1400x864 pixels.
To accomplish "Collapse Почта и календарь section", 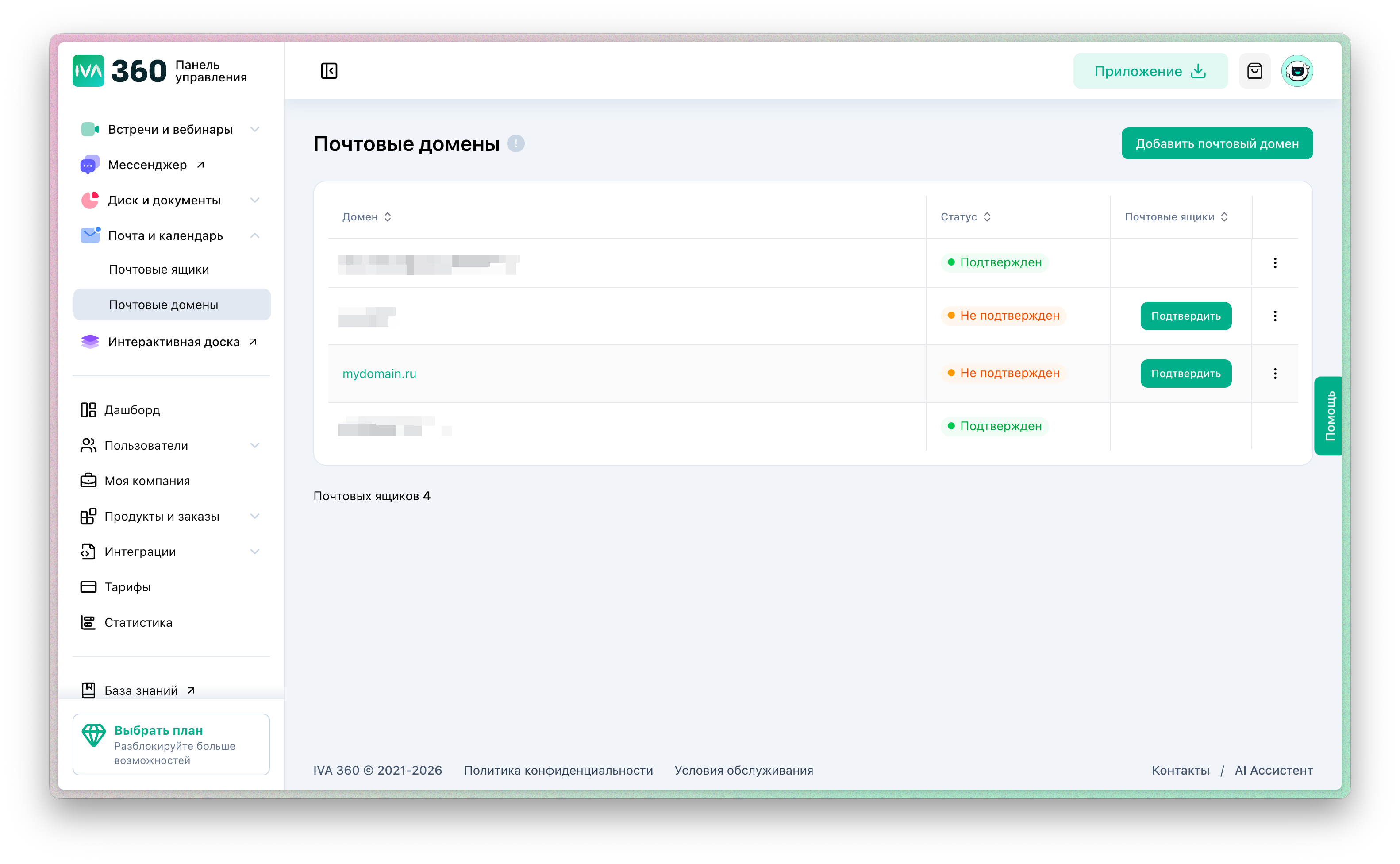I will pos(255,236).
